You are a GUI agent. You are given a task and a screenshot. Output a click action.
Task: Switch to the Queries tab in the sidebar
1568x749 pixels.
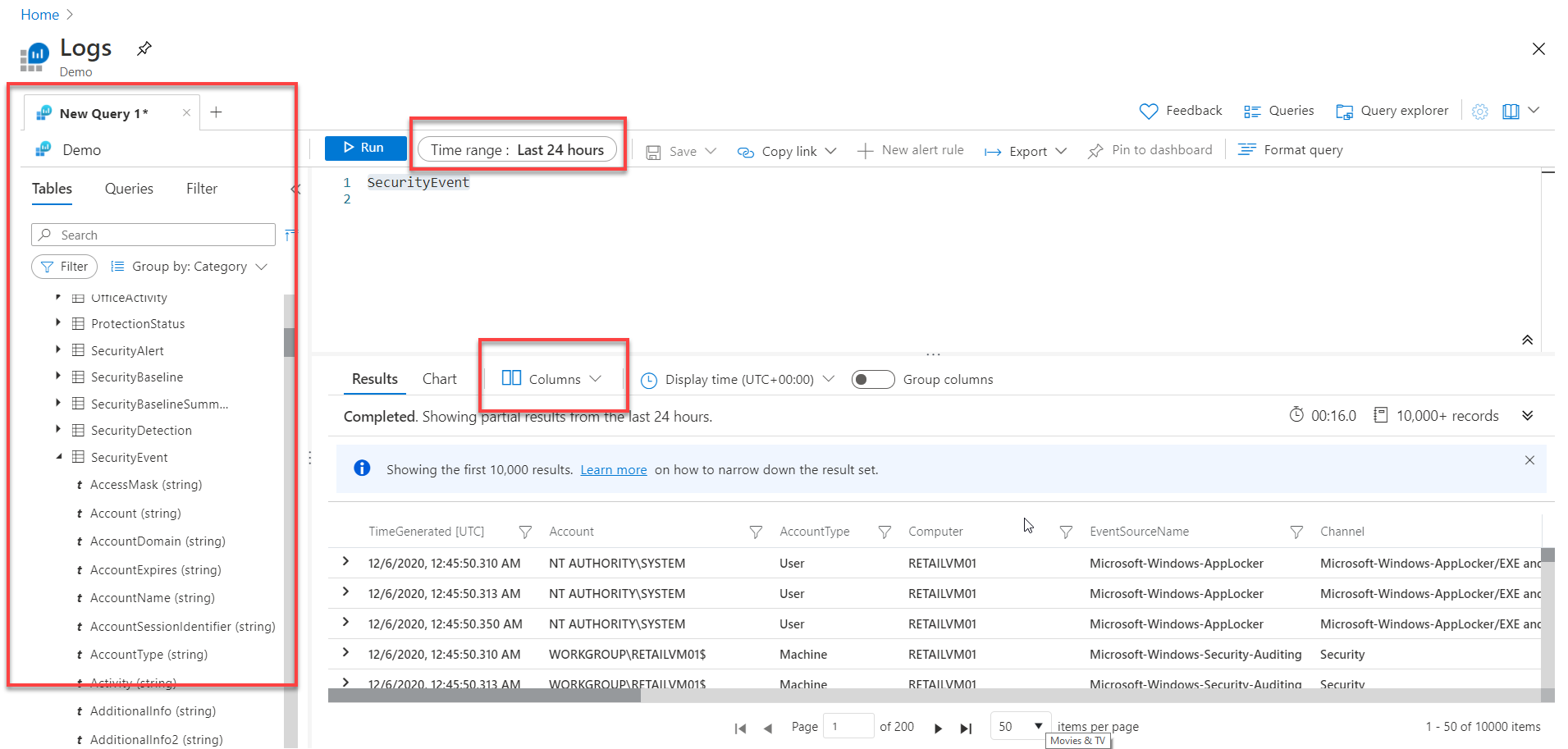pyautogui.click(x=128, y=189)
